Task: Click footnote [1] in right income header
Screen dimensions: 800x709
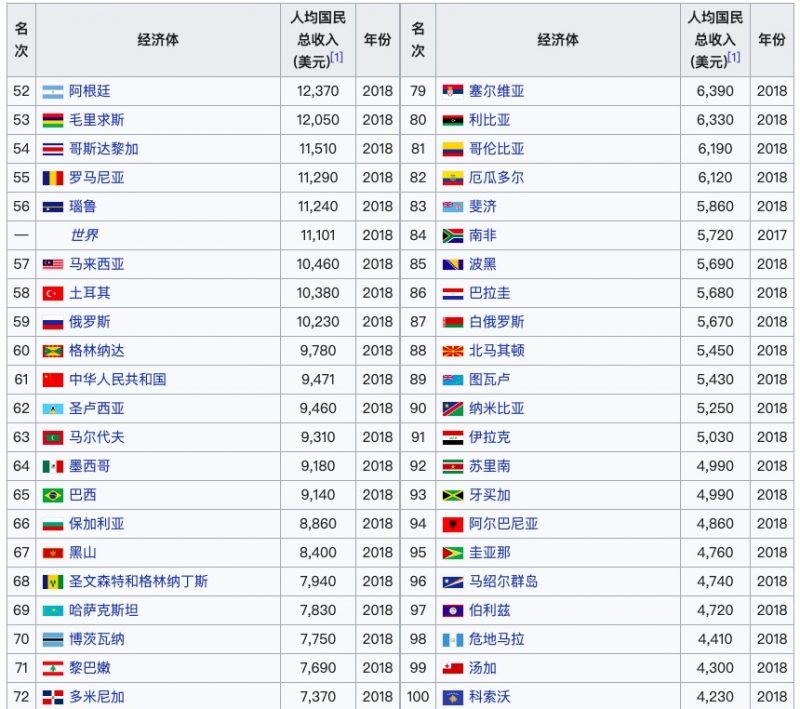Action: (x=734, y=58)
